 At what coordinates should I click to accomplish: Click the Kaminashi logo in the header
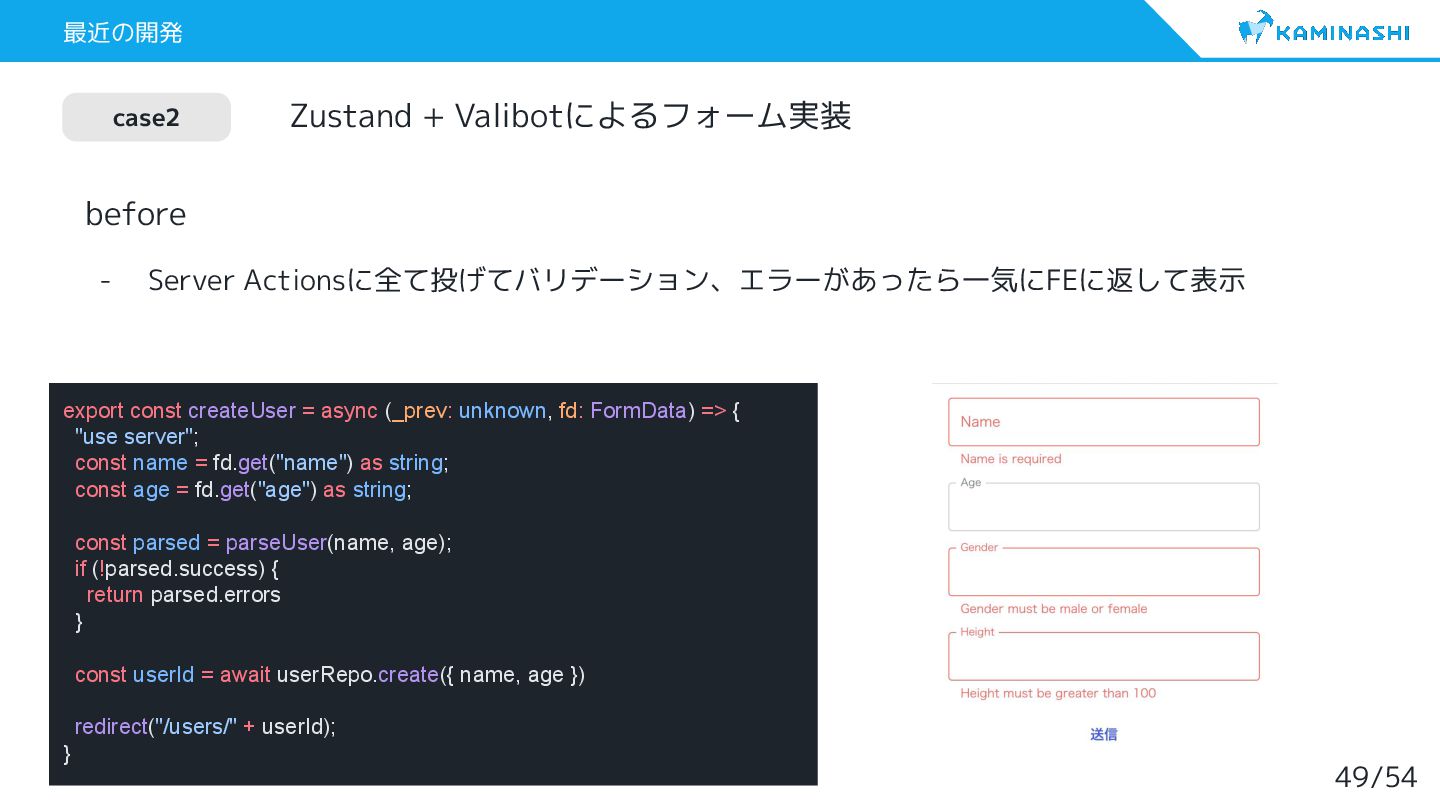(1323, 28)
